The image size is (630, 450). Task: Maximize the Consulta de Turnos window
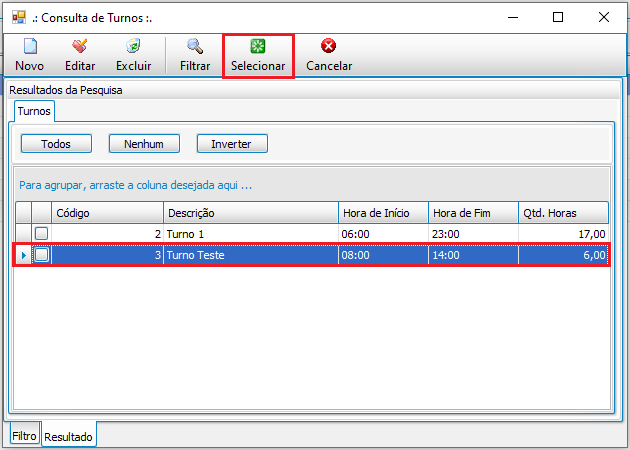558,17
